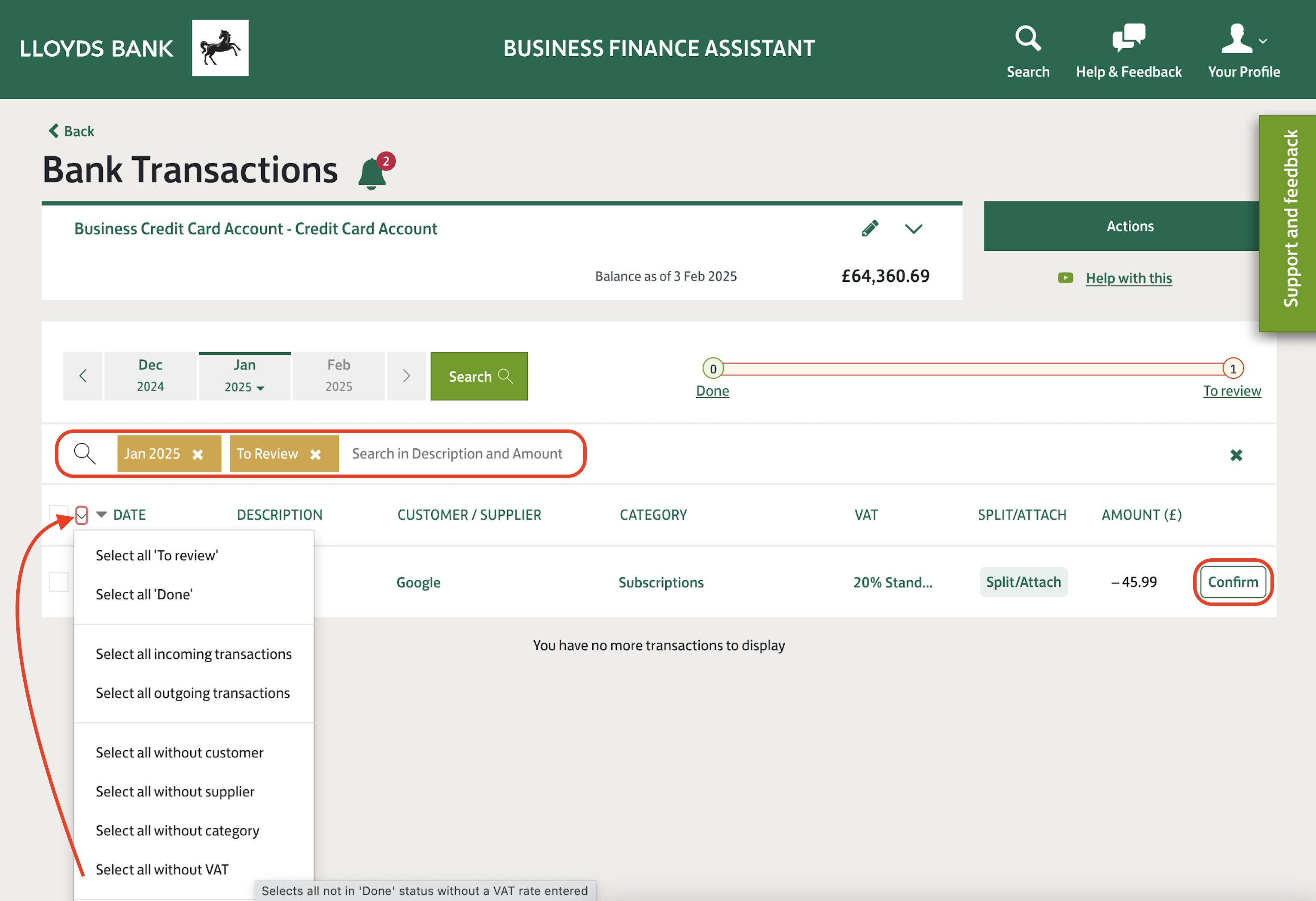Go to previous month arrow
1316x901 pixels.
83,376
